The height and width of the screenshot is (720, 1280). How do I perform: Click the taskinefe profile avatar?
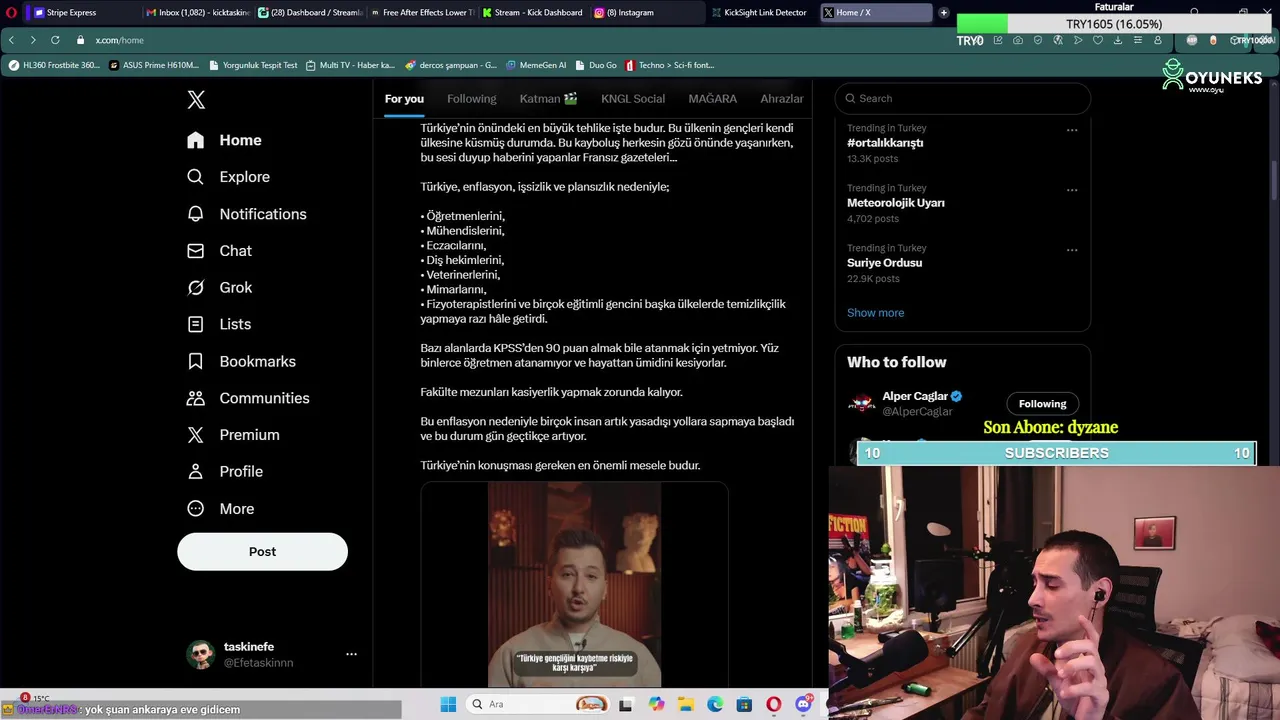coord(201,655)
